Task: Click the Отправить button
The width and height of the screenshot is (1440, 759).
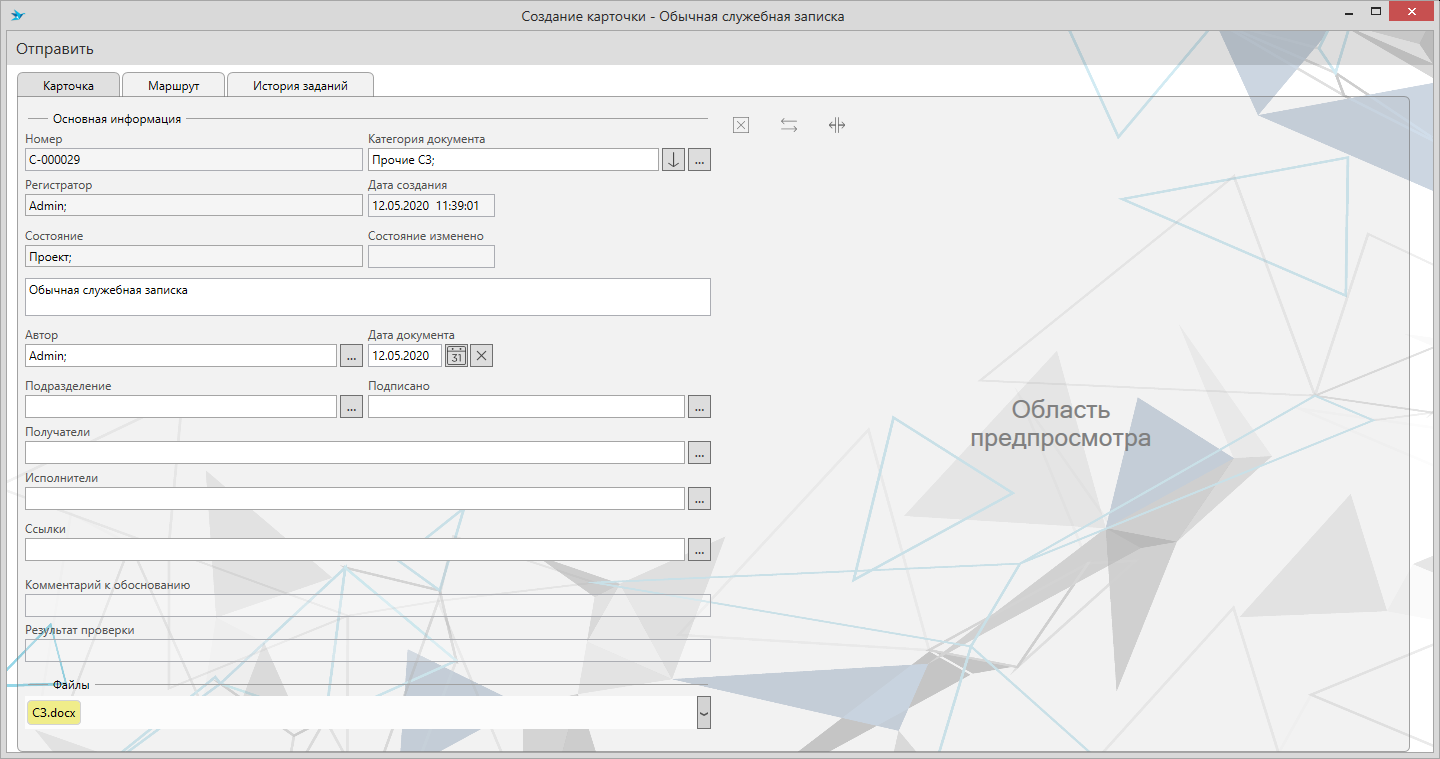Action: pos(55,49)
